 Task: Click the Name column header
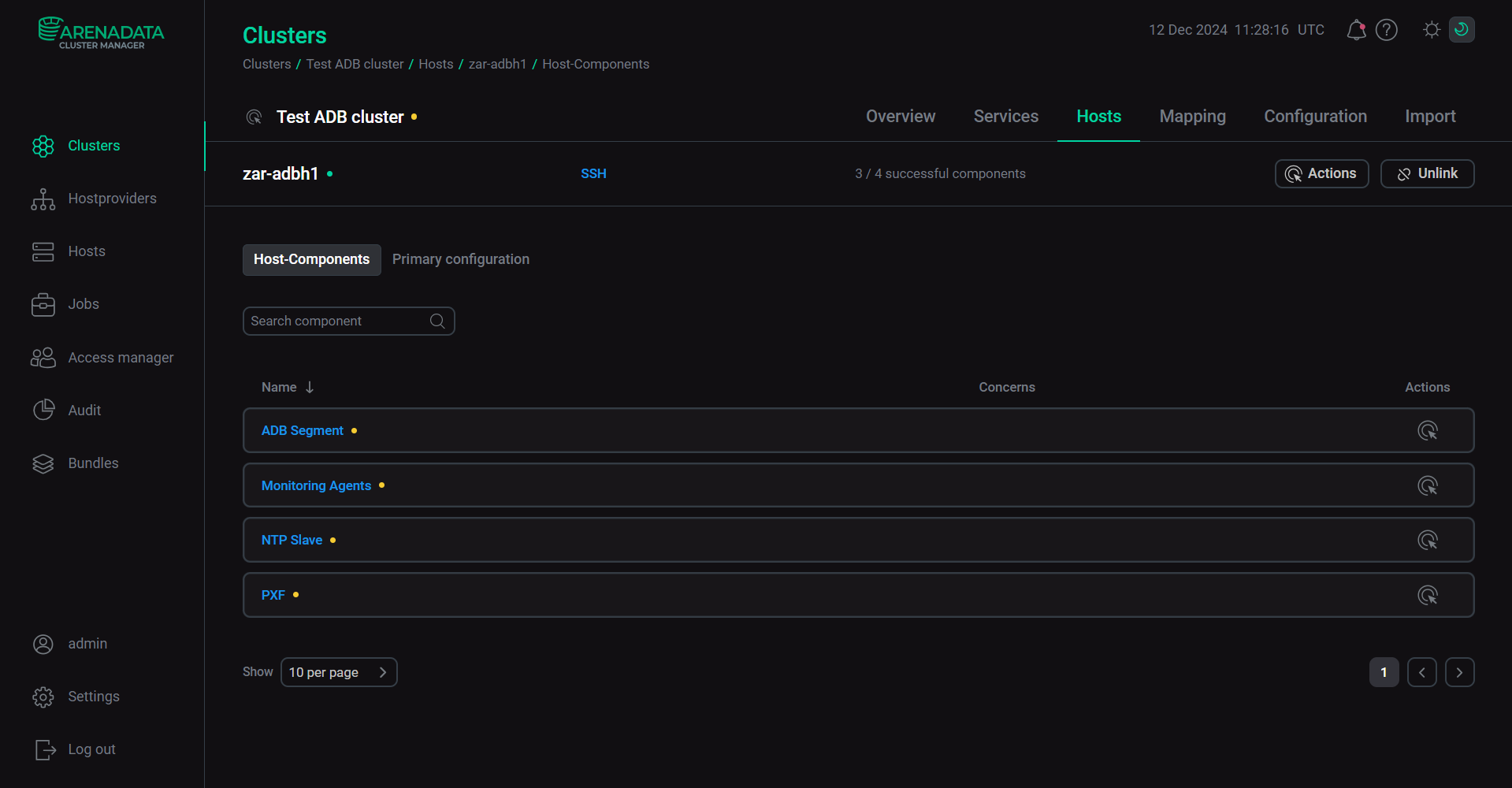coord(279,387)
